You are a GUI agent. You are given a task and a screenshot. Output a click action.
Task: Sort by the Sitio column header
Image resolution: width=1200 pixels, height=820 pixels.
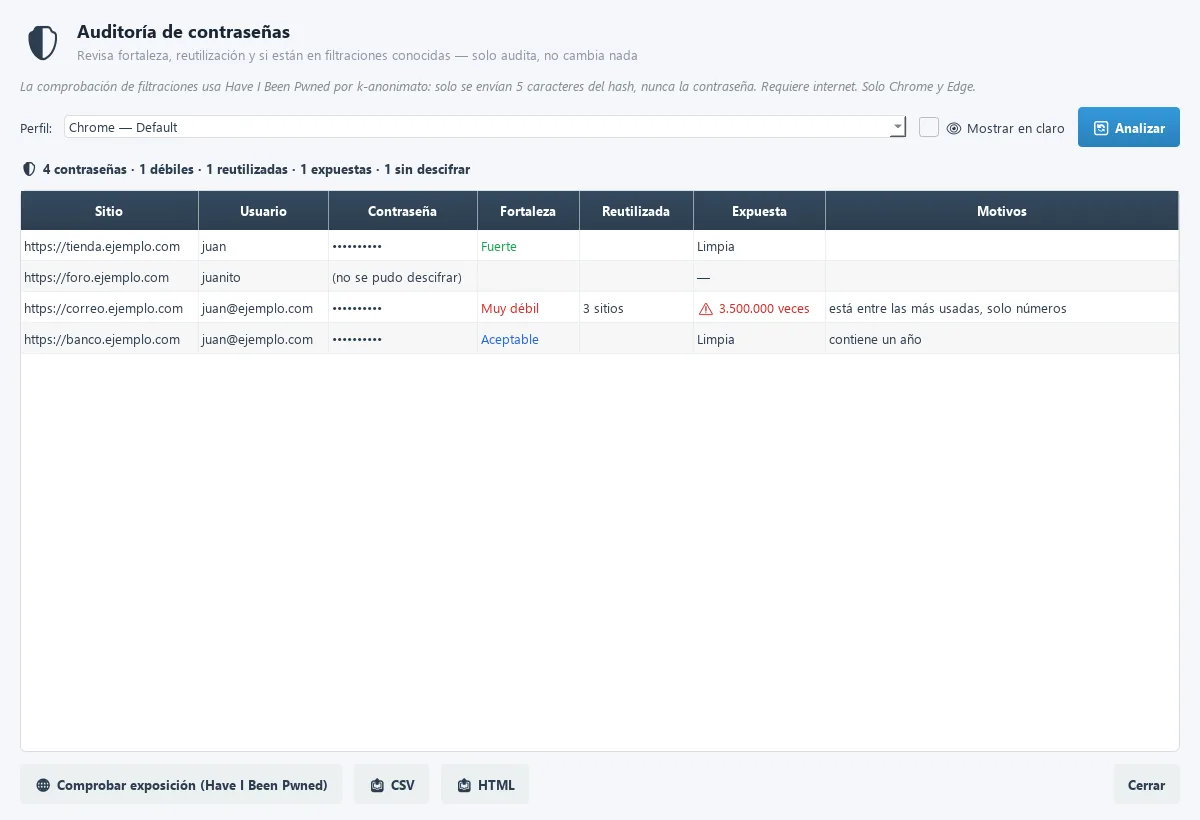pos(110,211)
